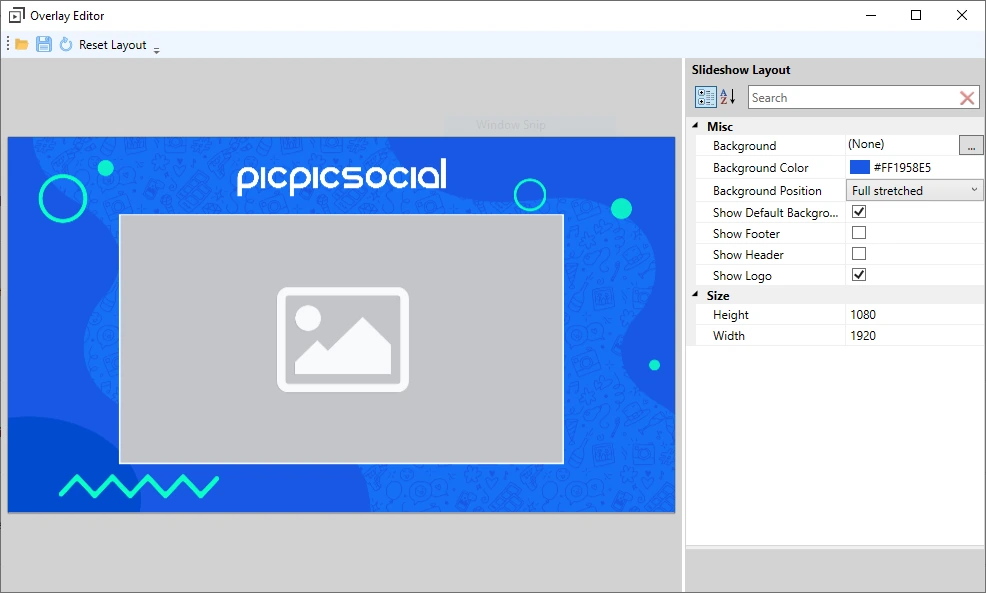Select the Background Color property label
The height and width of the screenshot is (593, 986).
(760, 168)
